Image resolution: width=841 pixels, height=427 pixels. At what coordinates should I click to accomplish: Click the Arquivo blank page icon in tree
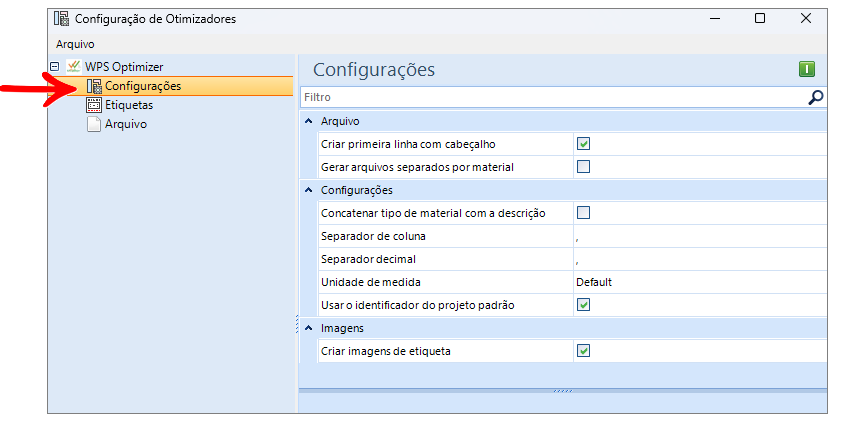(x=94, y=124)
